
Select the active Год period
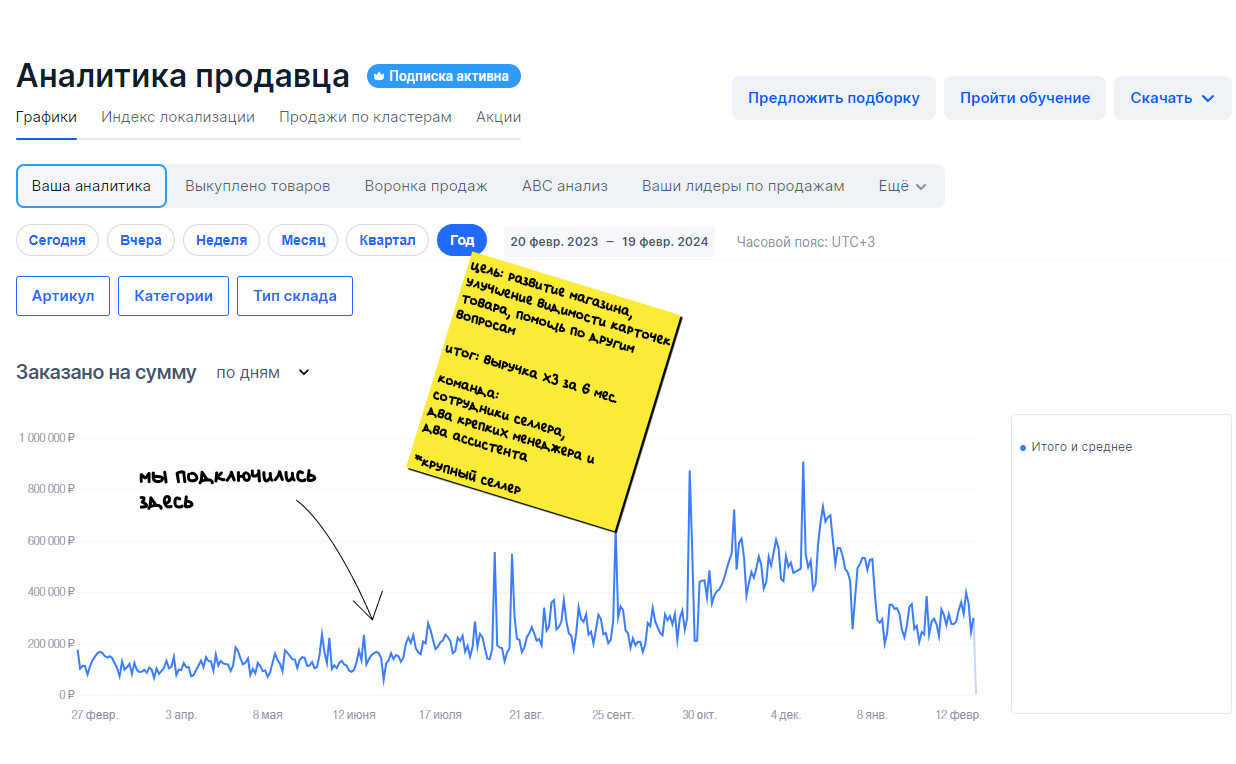coord(462,241)
